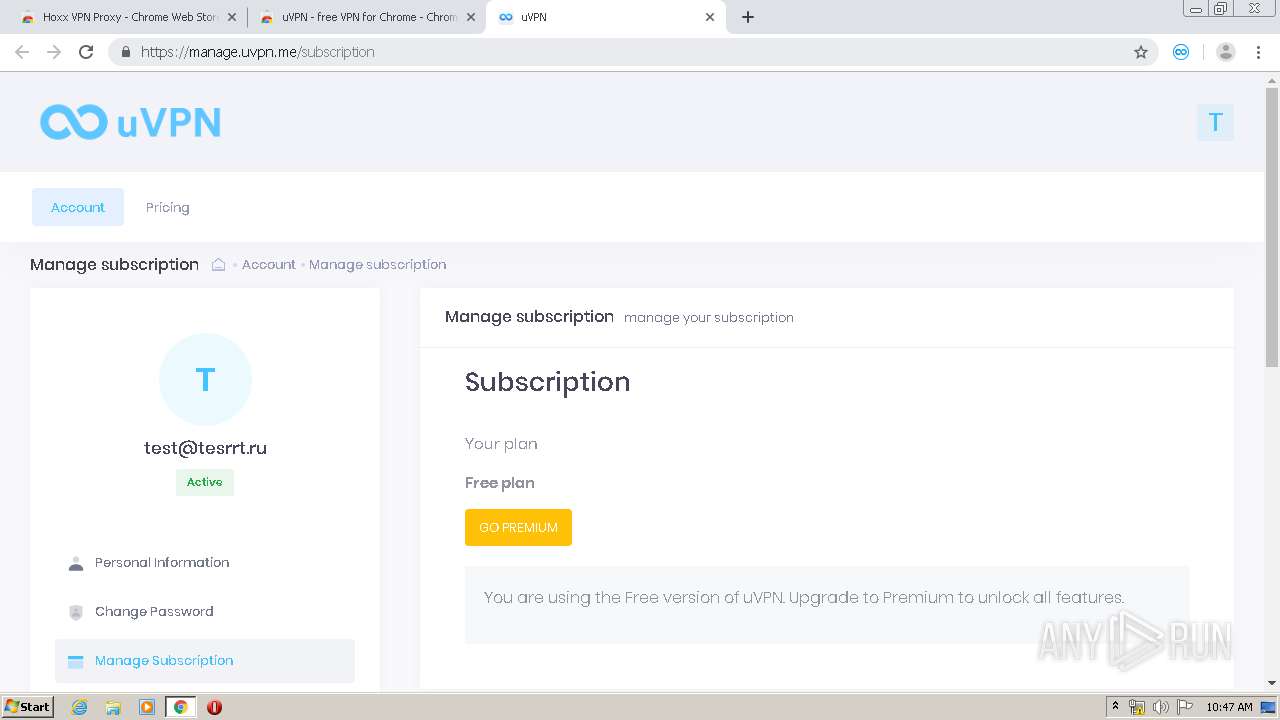Bookmark this page with star icon
This screenshot has width=1280, height=720.
click(x=1140, y=52)
